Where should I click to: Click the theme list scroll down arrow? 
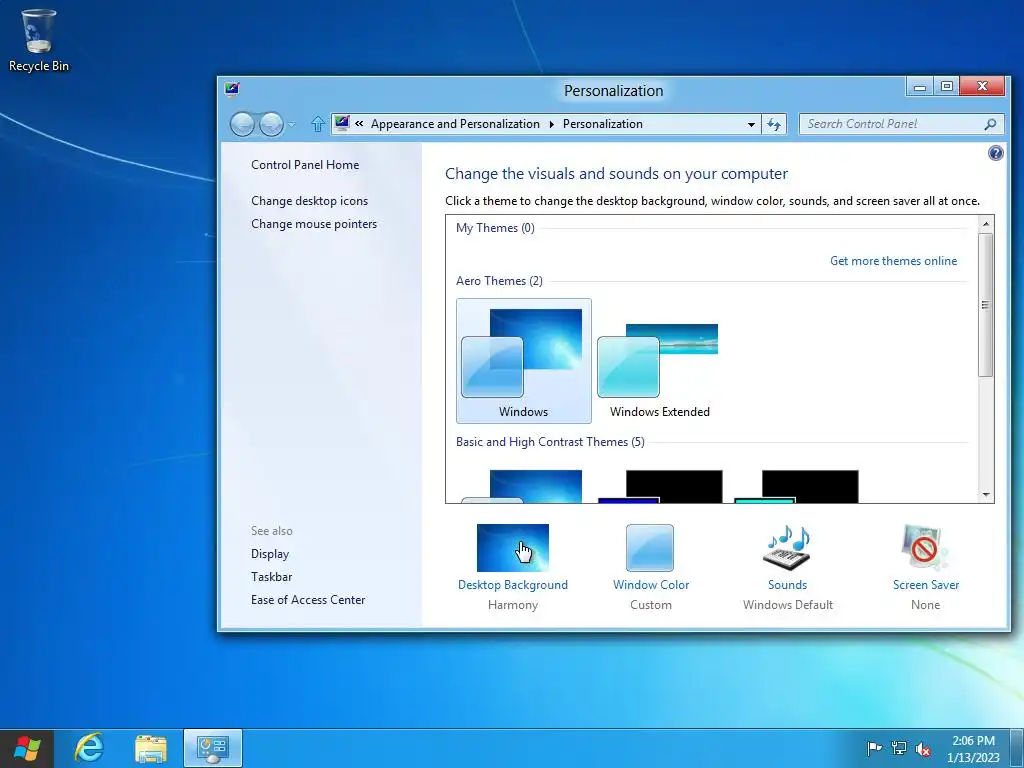[x=986, y=495]
